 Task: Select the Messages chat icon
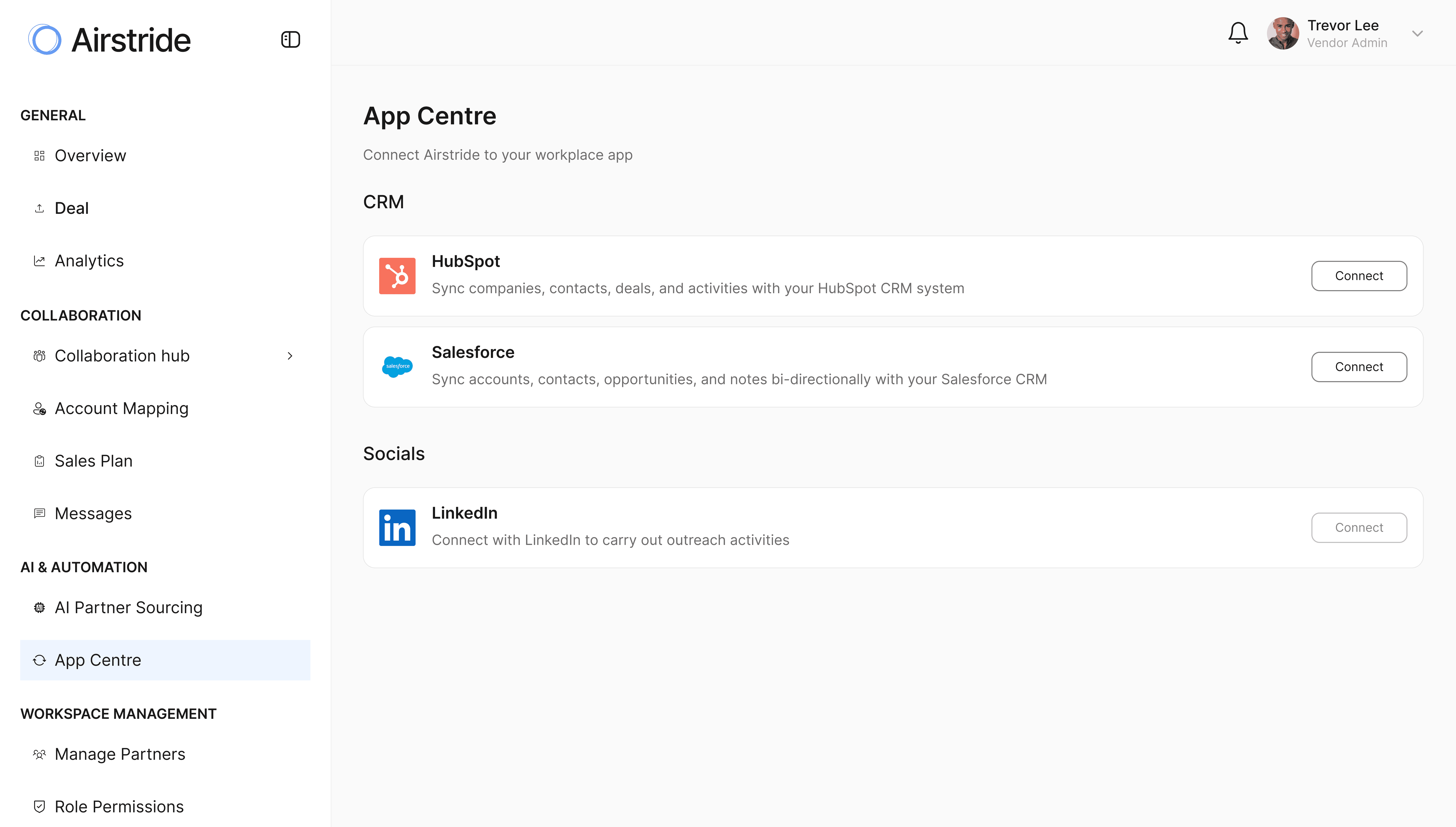click(39, 513)
